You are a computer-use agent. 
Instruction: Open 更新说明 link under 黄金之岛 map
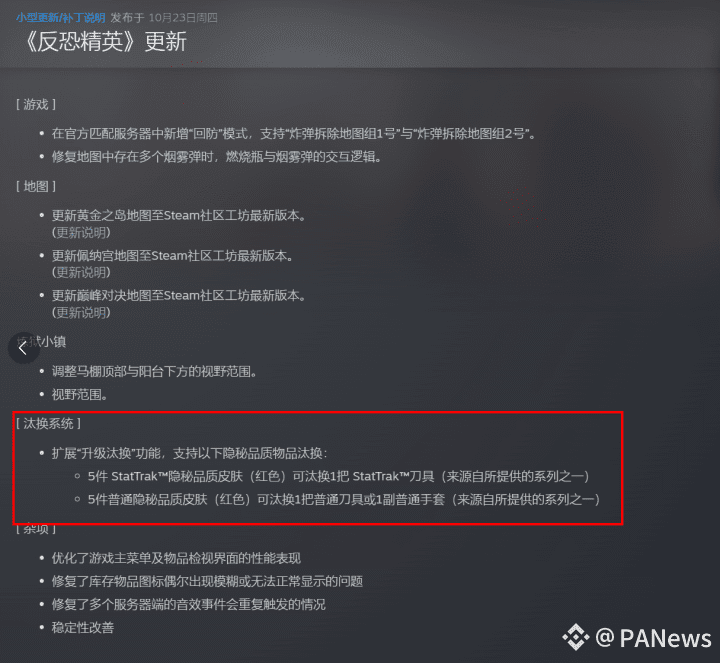click(81, 232)
